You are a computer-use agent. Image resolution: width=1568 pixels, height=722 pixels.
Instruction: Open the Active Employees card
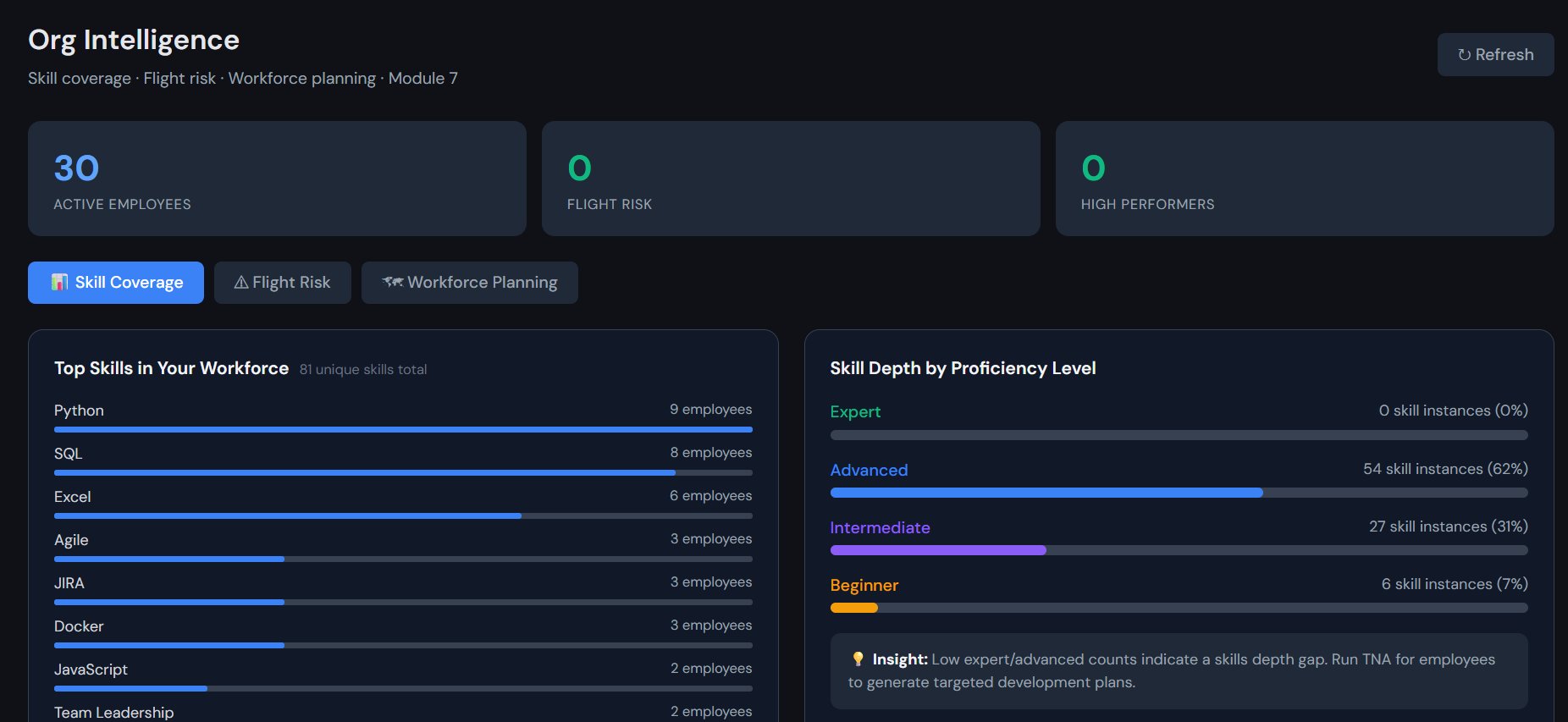point(277,179)
